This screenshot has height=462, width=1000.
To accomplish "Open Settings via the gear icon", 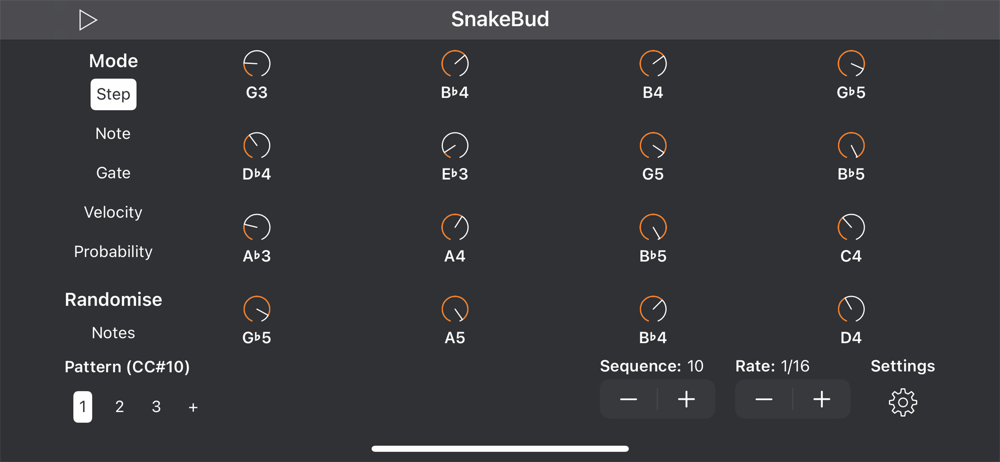I will pos(902,402).
